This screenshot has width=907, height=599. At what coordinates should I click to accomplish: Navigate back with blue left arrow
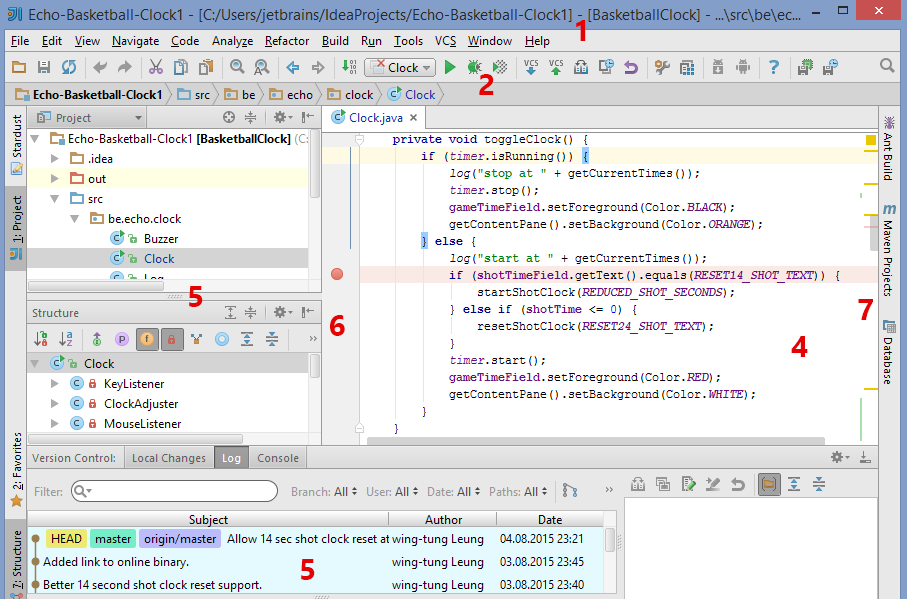coord(293,67)
